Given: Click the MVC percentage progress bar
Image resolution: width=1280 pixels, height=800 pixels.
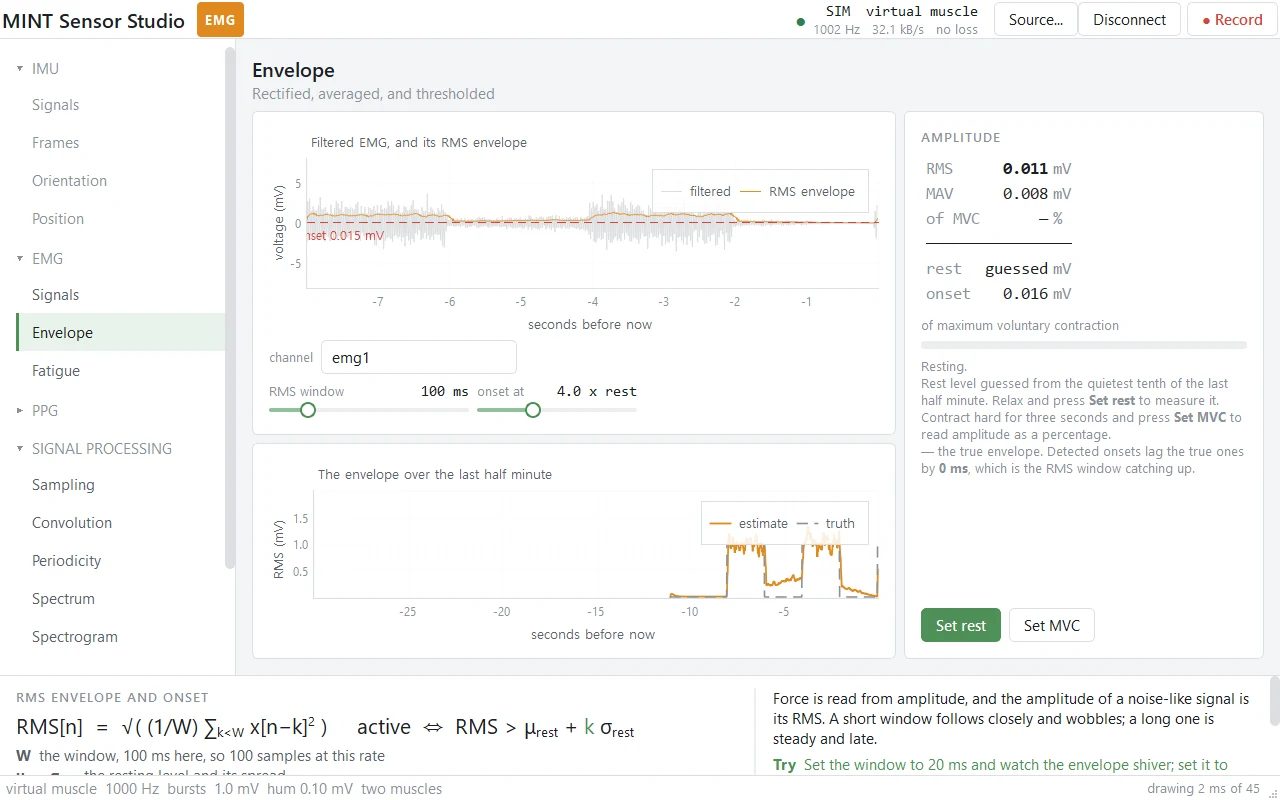Looking at the screenshot, I should click(x=1084, y=345).
